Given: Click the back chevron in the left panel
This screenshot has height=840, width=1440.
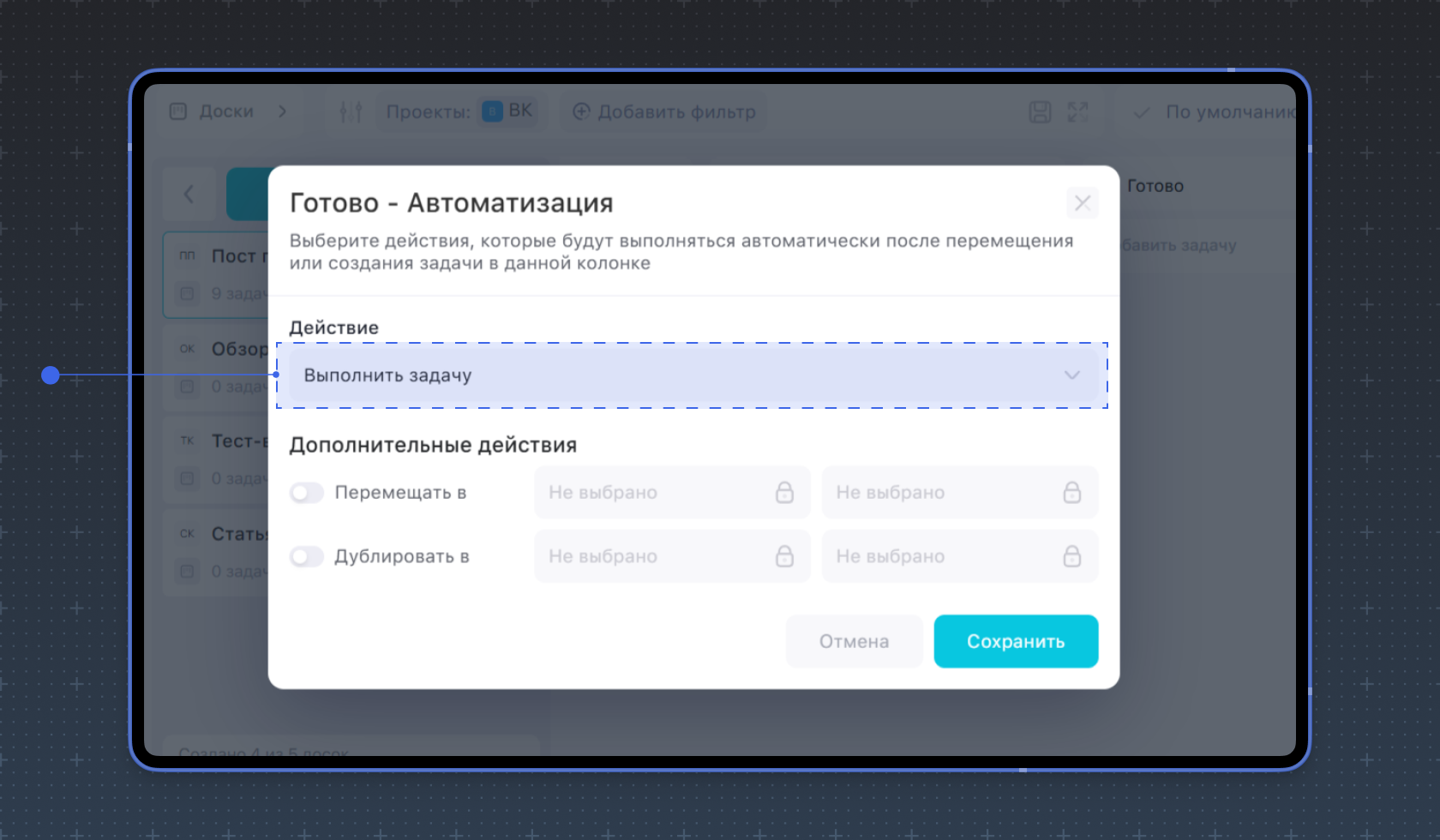Looking at the screenshot, I should tap(189, 194).
